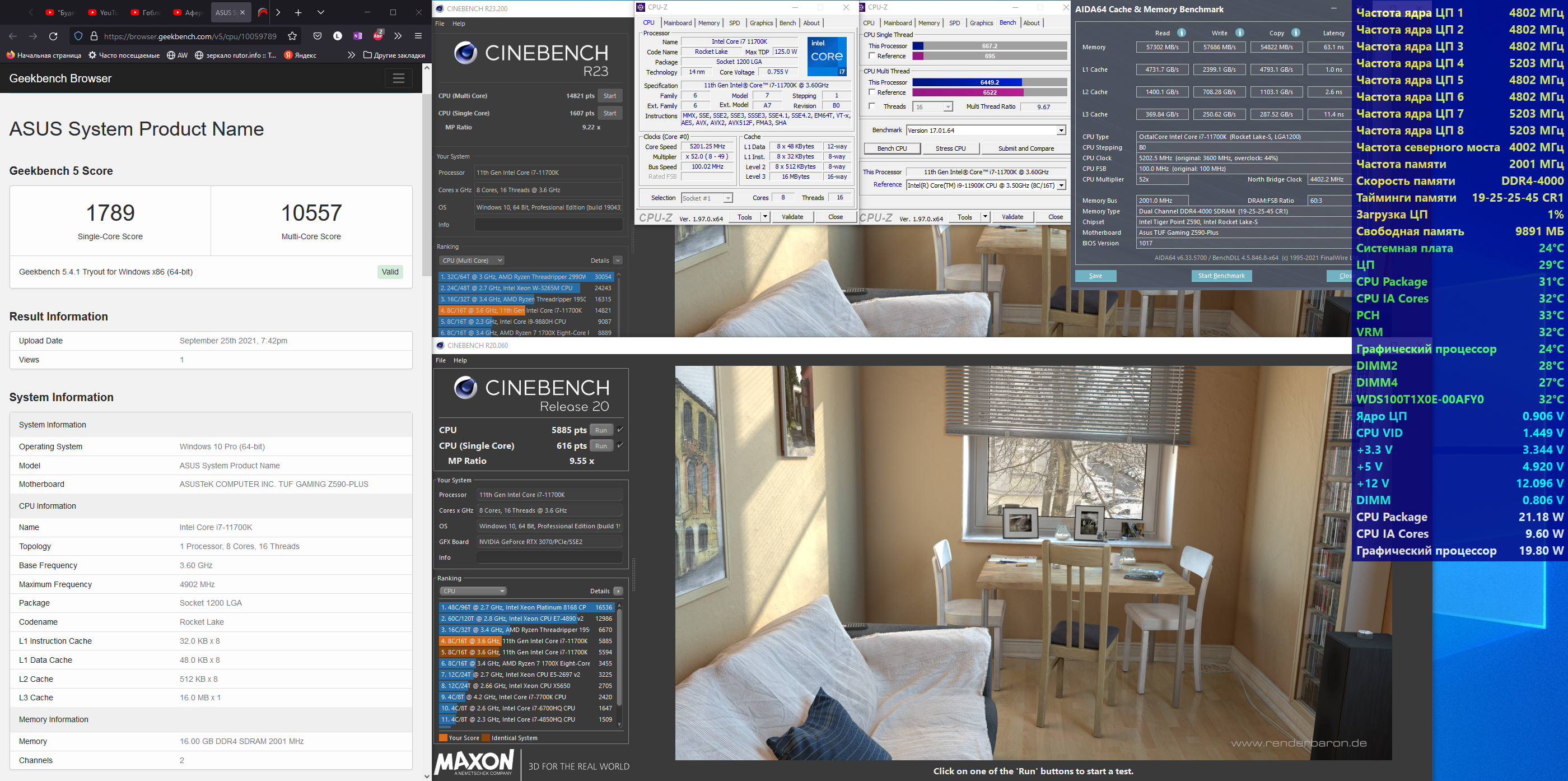Switch to the YouTu browser tab
This screenshot has width=1568, height=781.
click(103, 12)
